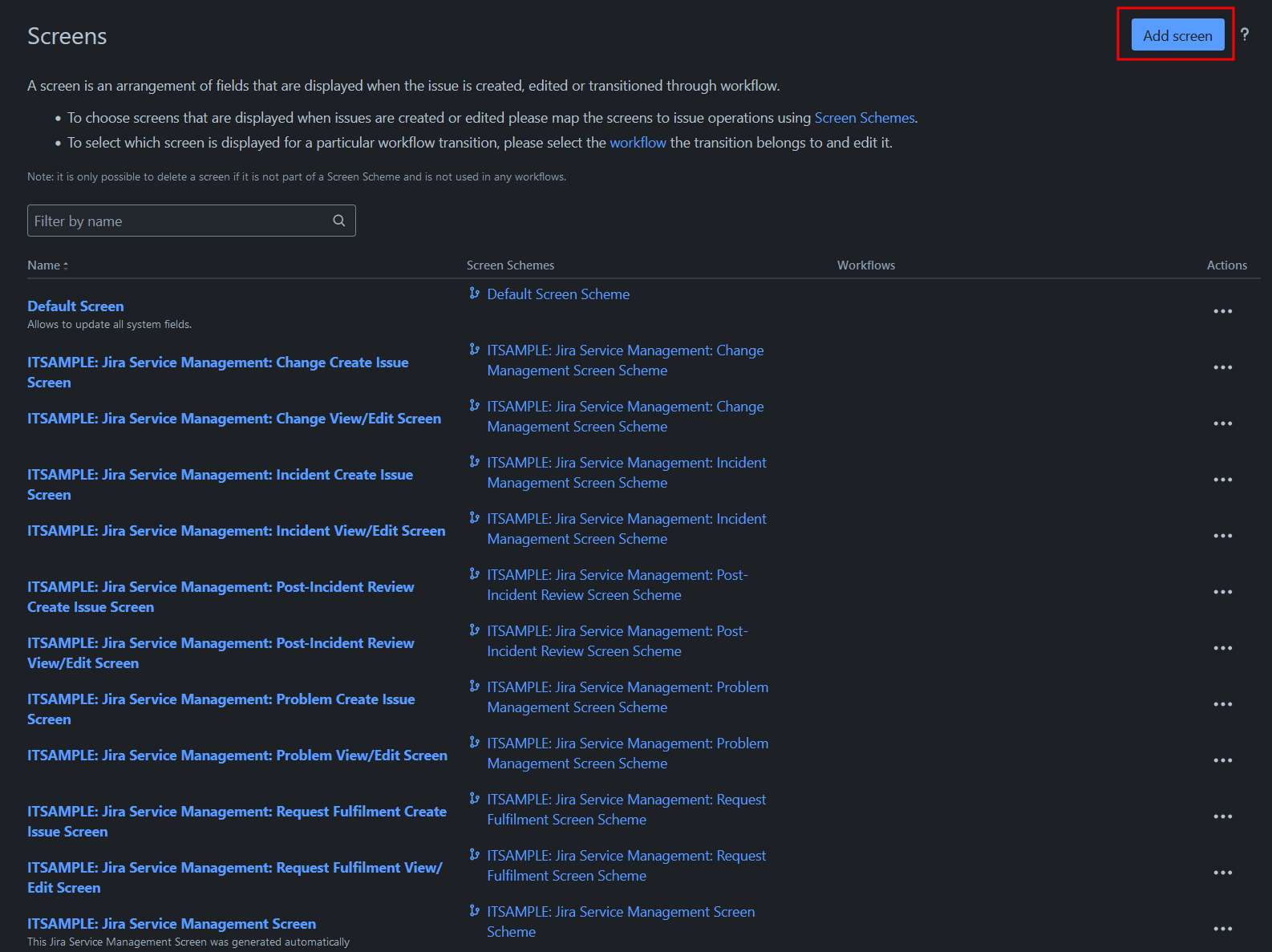Viewport: 1272px width, 952px height.
Task: Open the Default Screen Scheme link
Action: tap(558, 294)
